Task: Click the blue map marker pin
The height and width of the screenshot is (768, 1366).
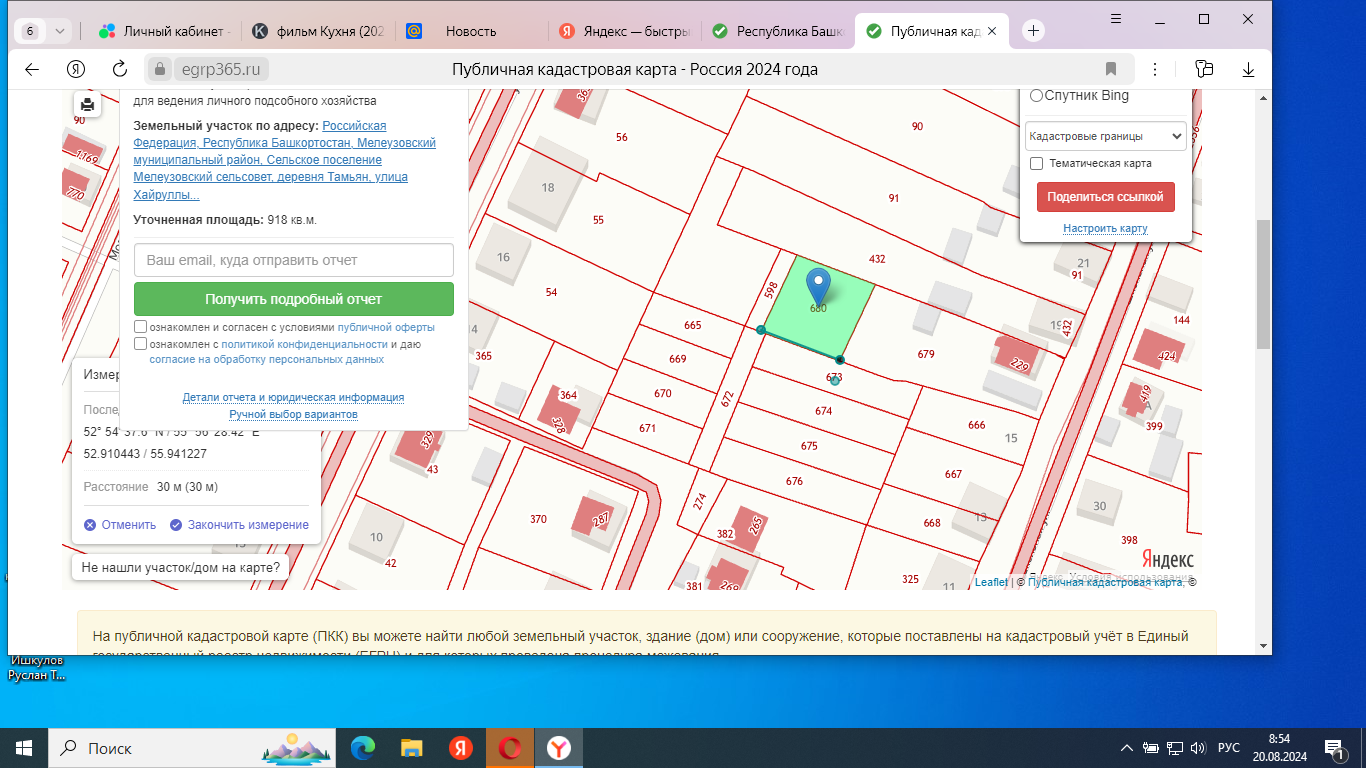Action: [x=819, y=285]
